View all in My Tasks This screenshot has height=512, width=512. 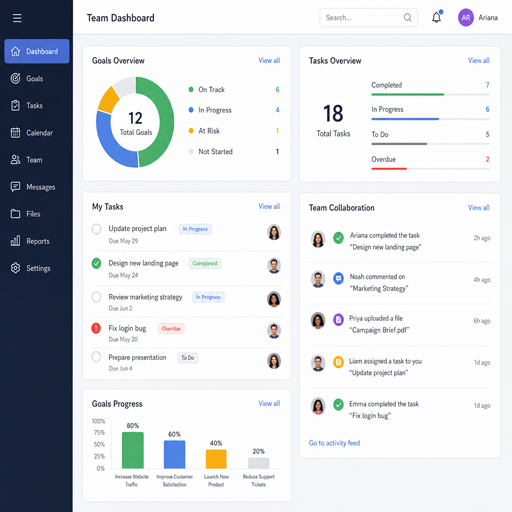(x=269, y=206)
